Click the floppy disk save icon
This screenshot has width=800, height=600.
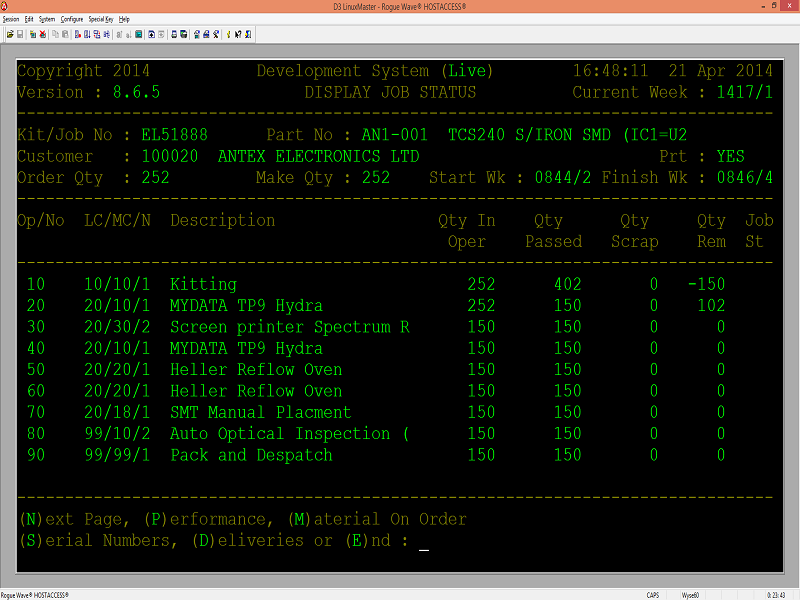(20, 34)
